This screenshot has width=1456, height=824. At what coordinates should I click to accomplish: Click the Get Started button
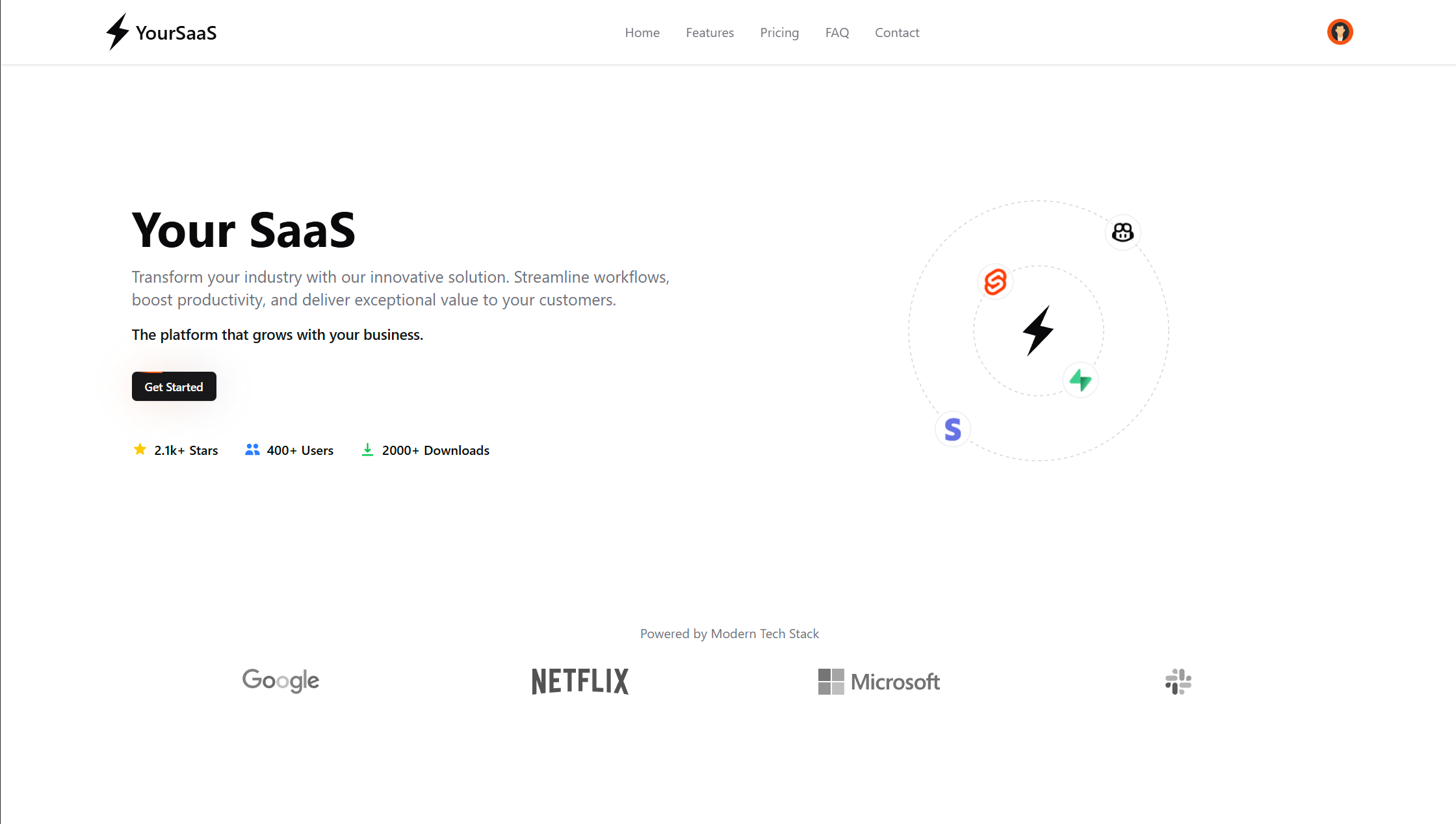(174, 387)
